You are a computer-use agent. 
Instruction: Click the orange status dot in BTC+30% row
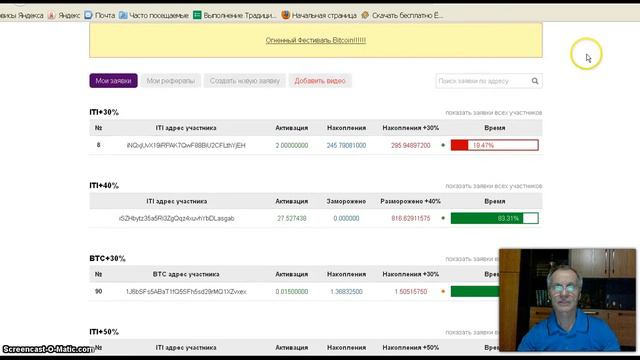(x=443, y=291)
